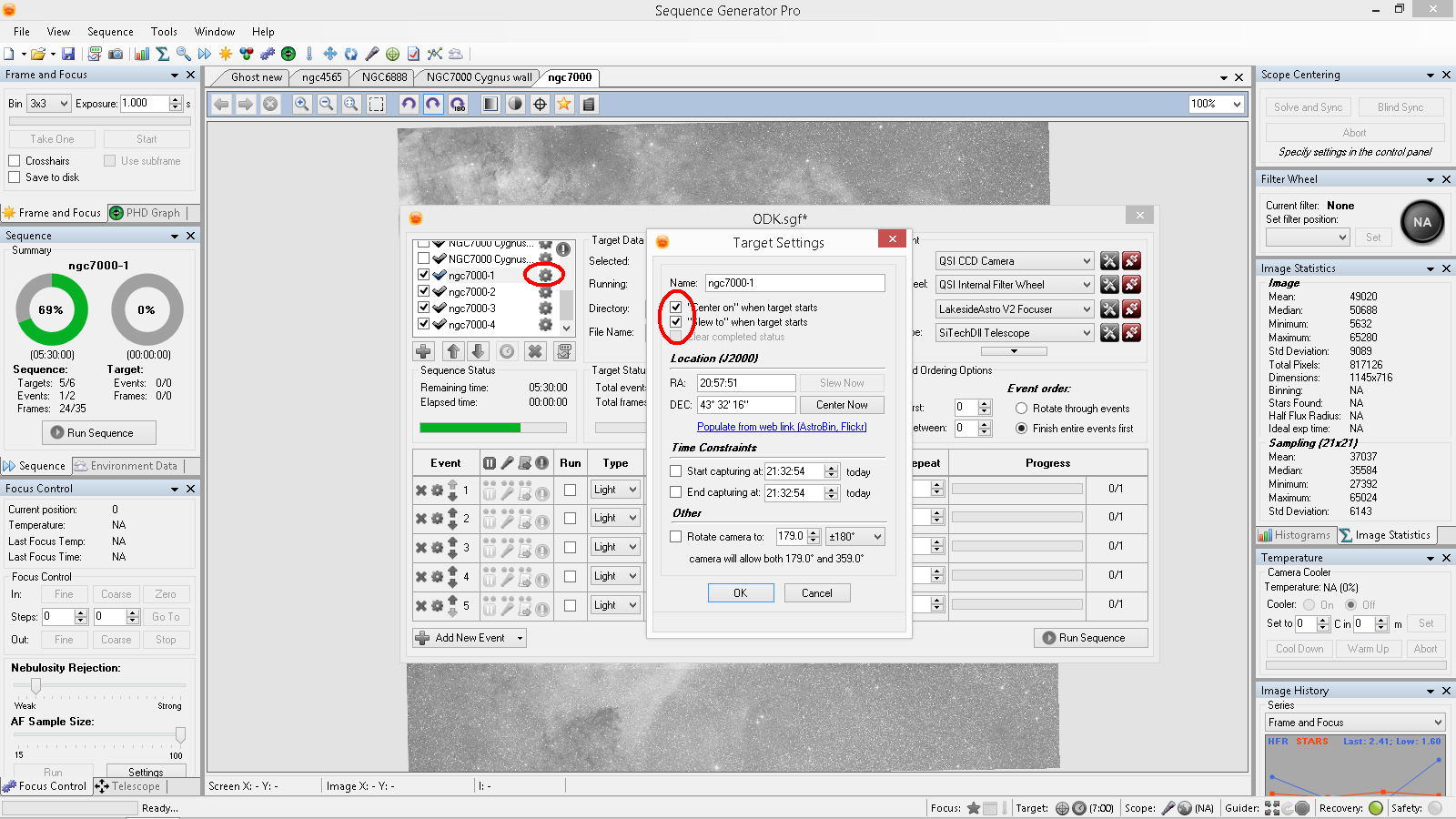Open the ±180° rotation tolerance dropdown
1456x819 pixels.
pyautogui.click(x=855, y=537)
